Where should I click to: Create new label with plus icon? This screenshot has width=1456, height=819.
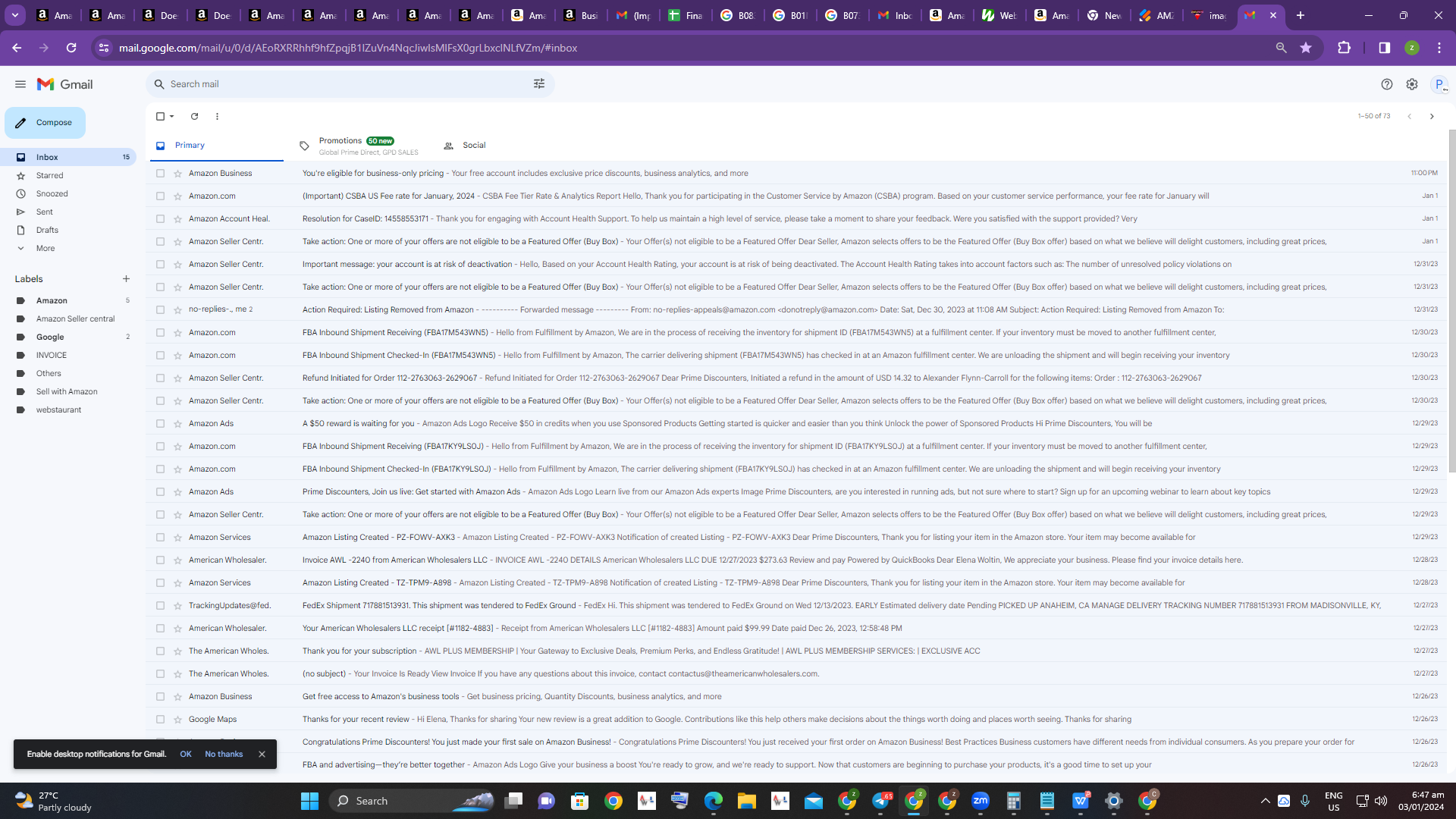point(126,279)
